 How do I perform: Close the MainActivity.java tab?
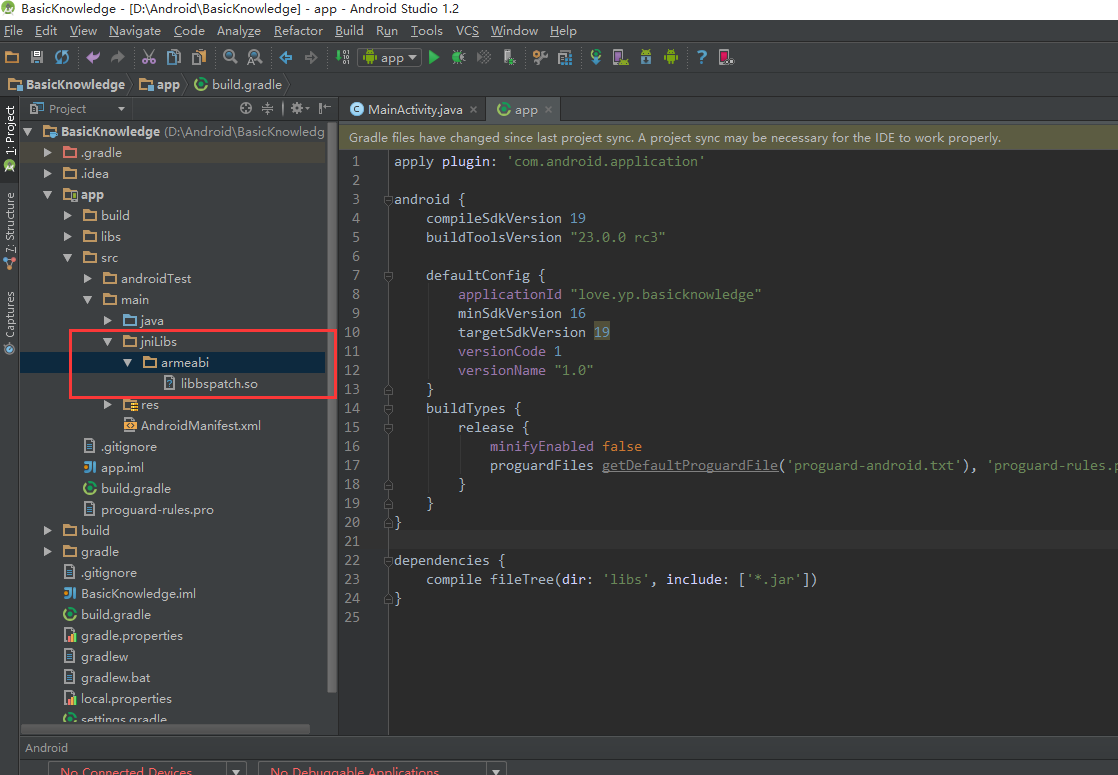click(x=473, y=110)
